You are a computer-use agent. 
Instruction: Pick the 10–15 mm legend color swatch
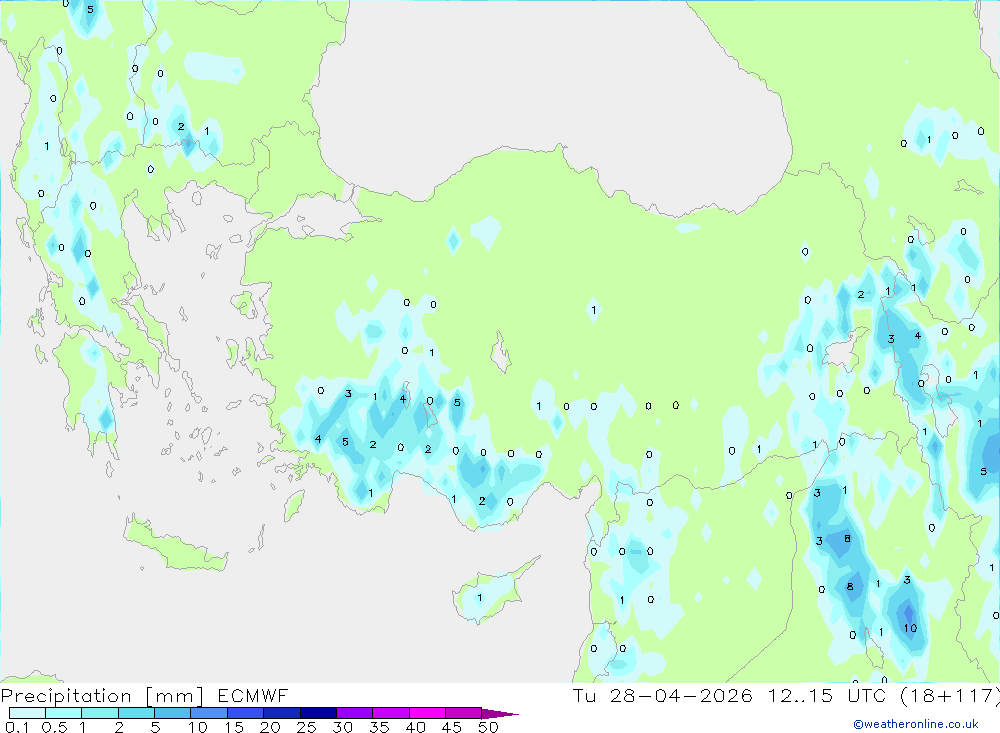209,713
